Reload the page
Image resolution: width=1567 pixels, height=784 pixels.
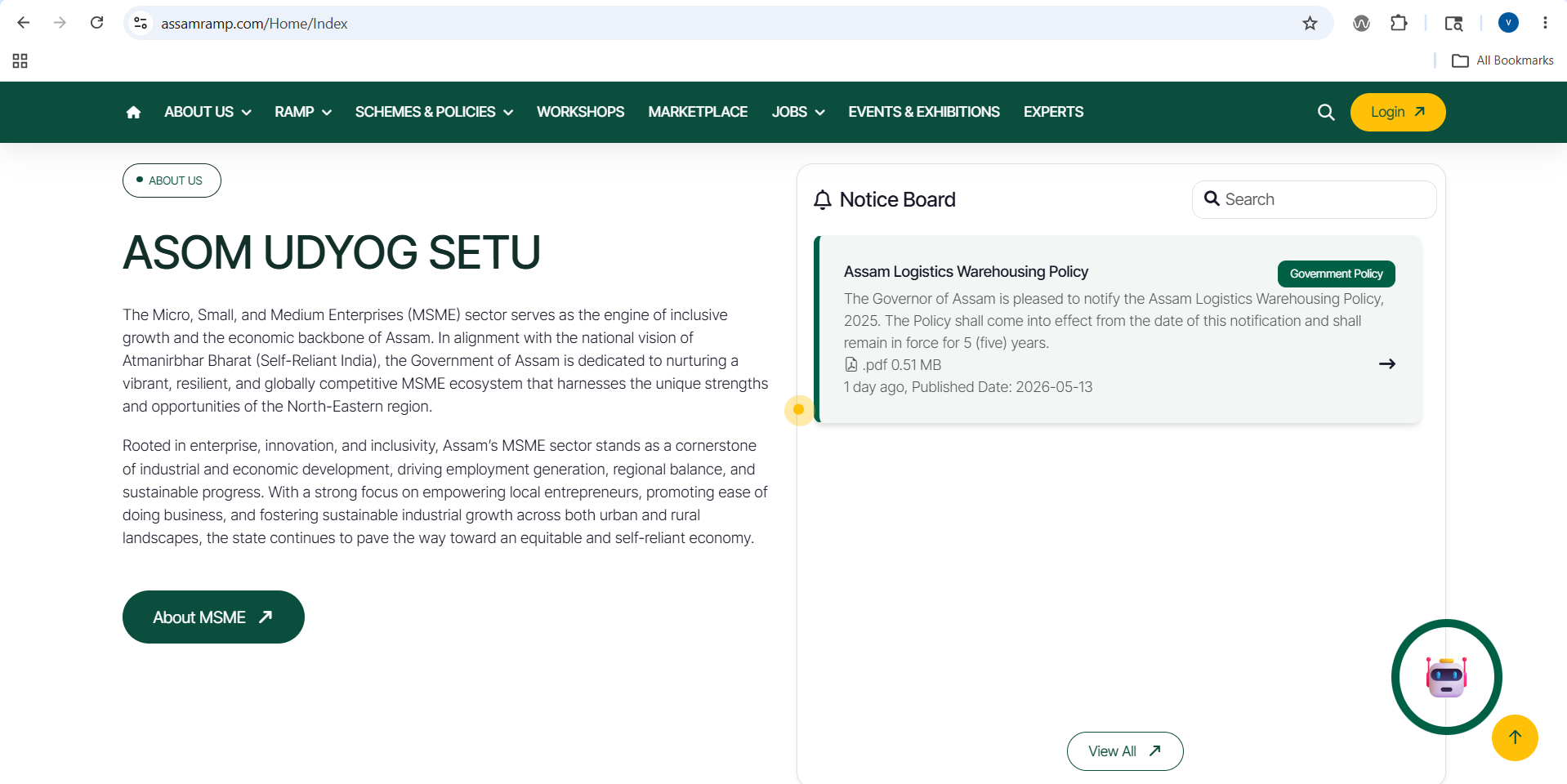tap(96, 23)
